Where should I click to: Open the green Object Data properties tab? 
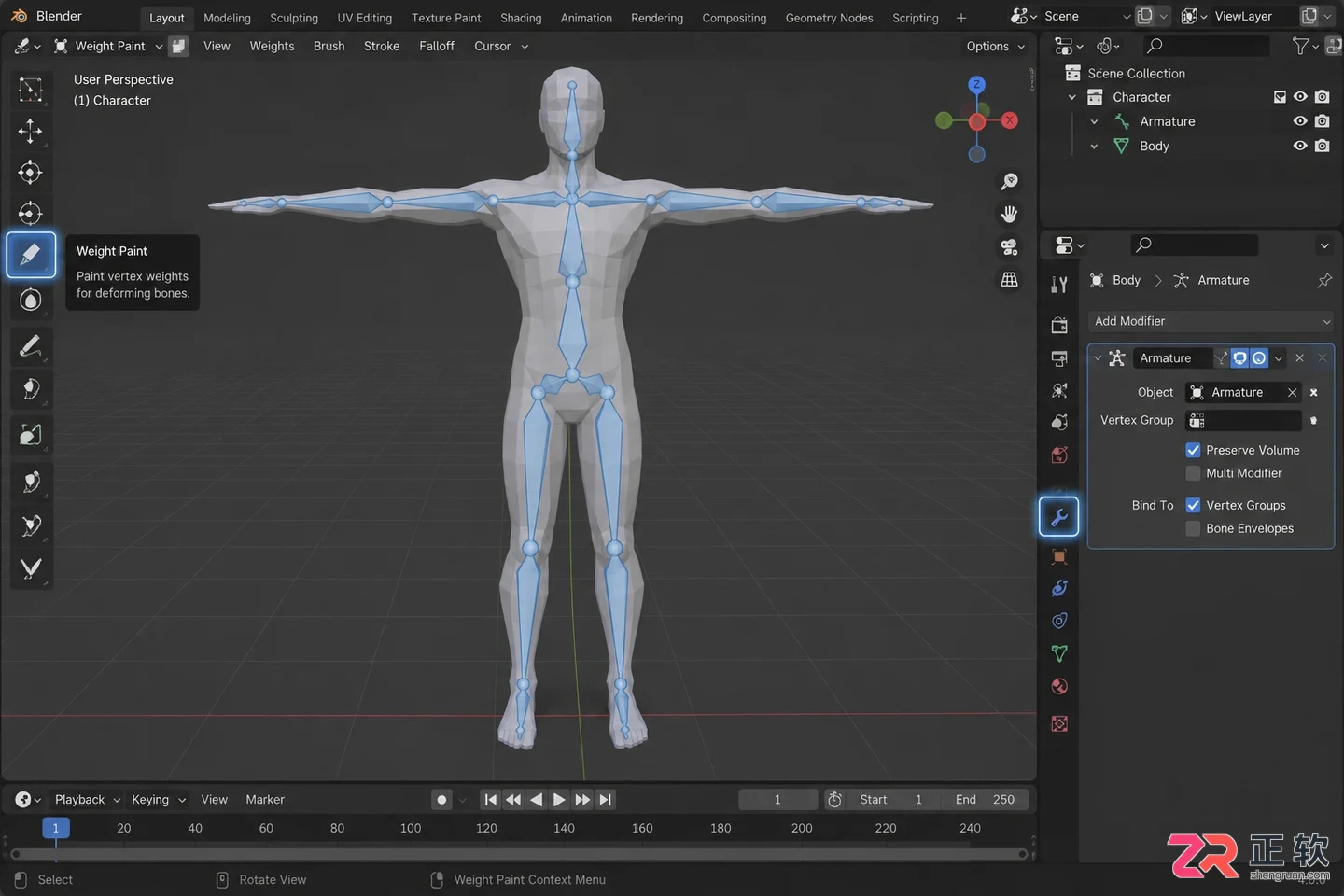pyautogui.click(x=1059, y=653)
